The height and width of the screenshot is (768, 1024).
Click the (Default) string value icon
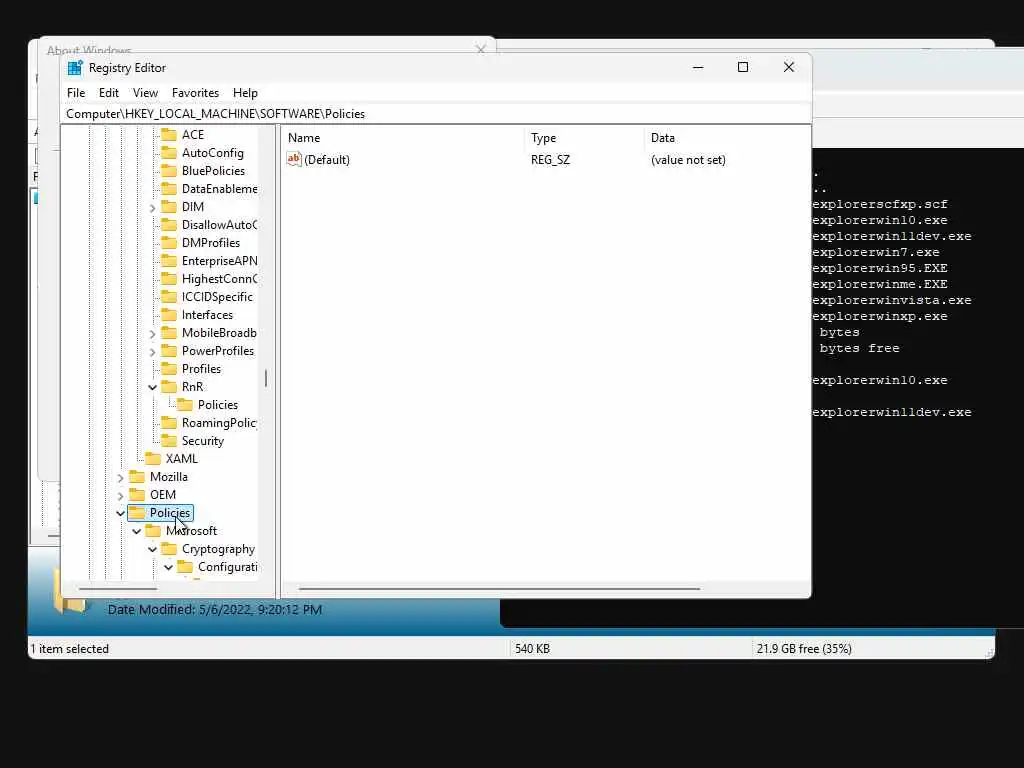point(294,159)
